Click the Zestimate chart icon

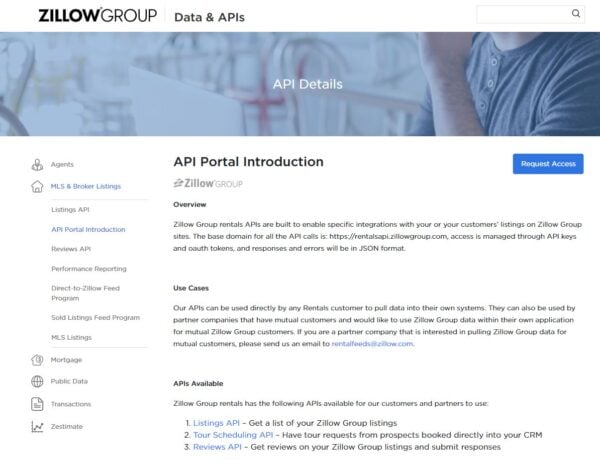37,426
